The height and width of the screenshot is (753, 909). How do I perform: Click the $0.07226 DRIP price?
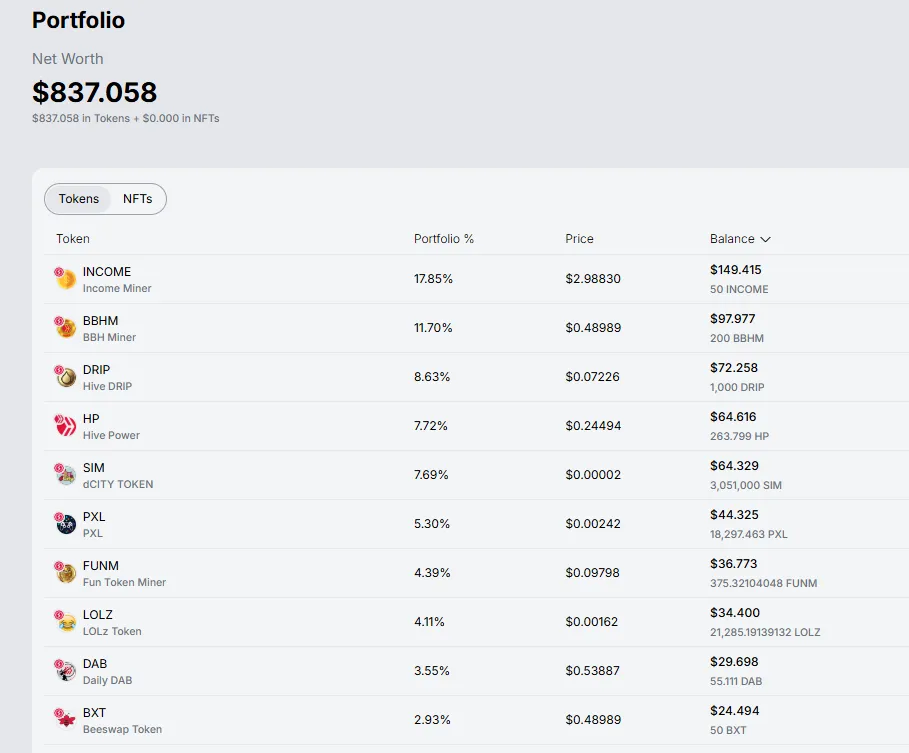[592, 377]
